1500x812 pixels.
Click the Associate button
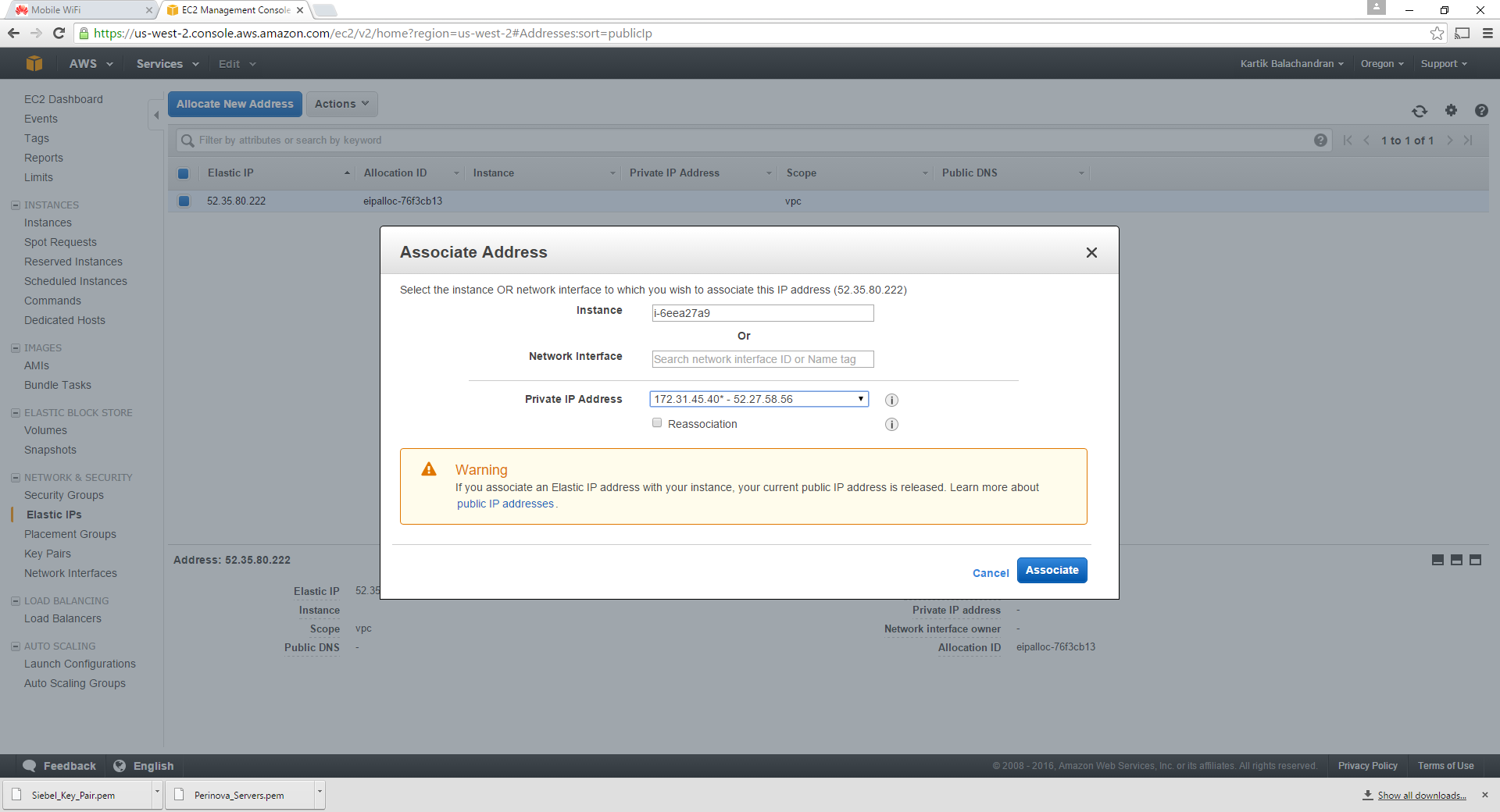pyautogui.click(x=1052, y=570)
